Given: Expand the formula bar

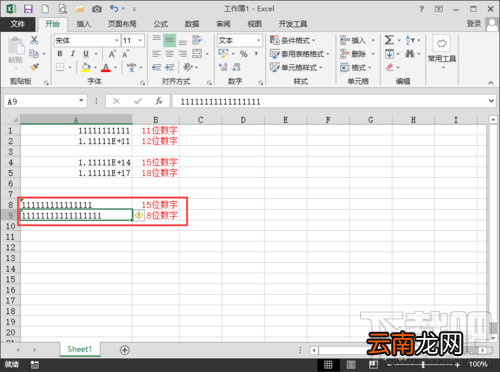Looking at the screenshot, I should pos(491,101).
